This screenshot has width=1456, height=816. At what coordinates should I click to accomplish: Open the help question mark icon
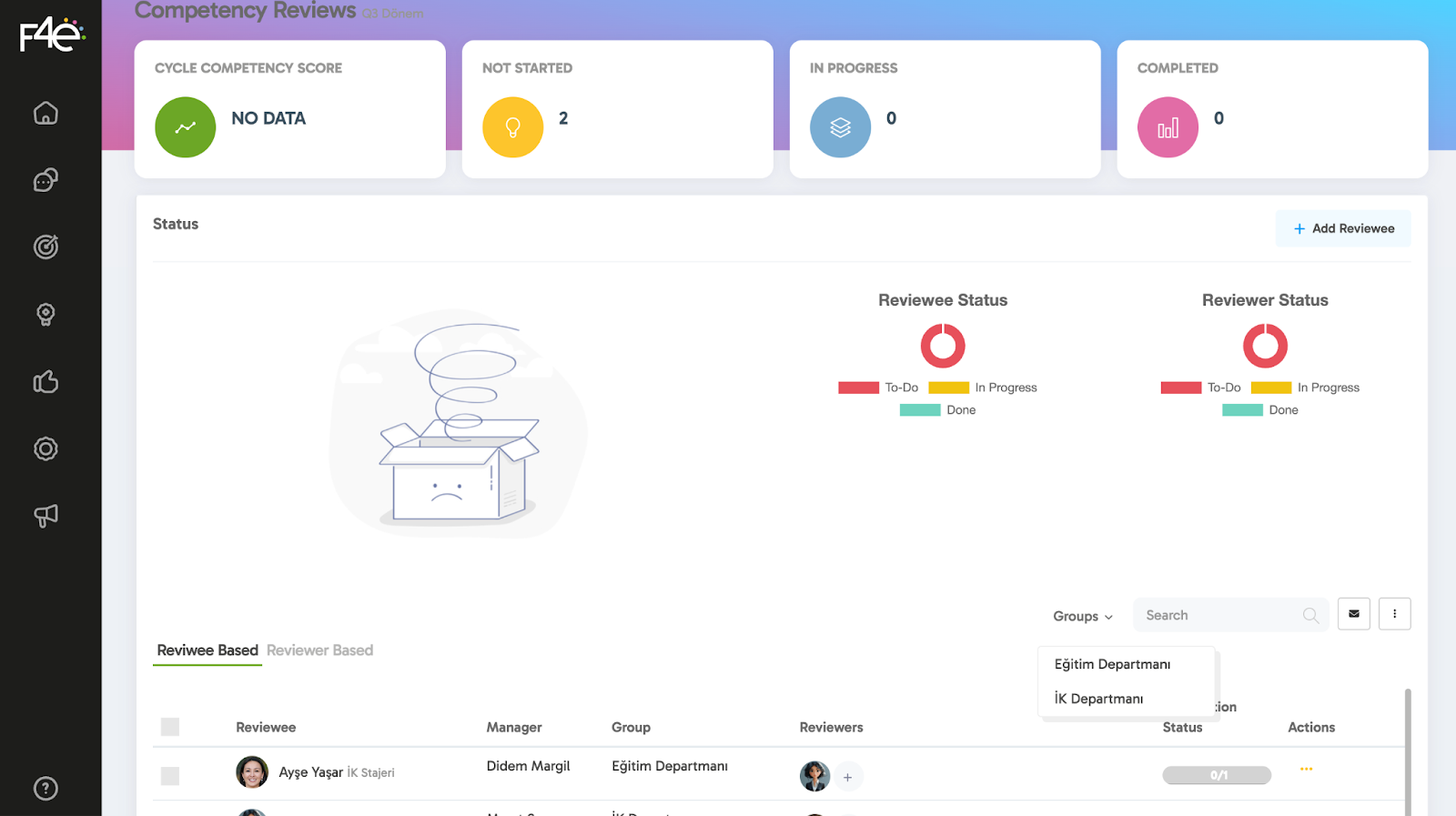coord(45,788)
